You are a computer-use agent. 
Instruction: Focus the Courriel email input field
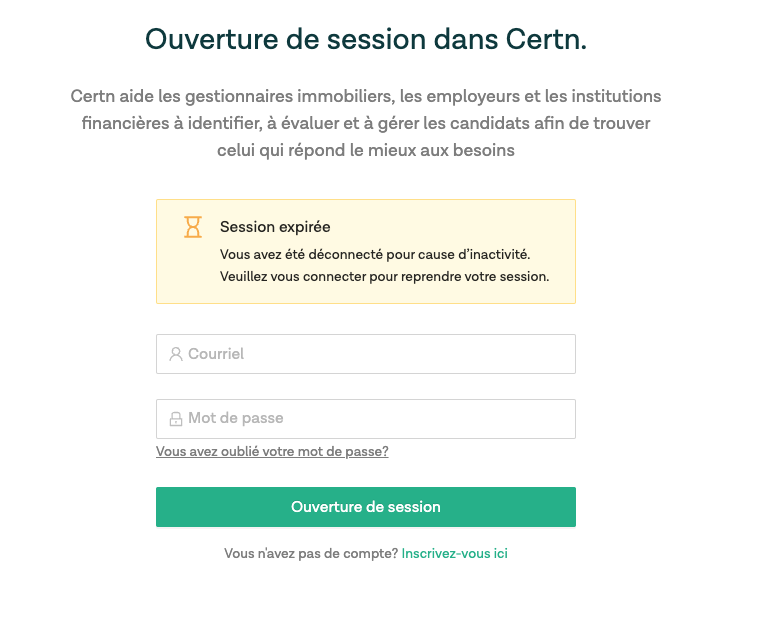pos(380,354)
